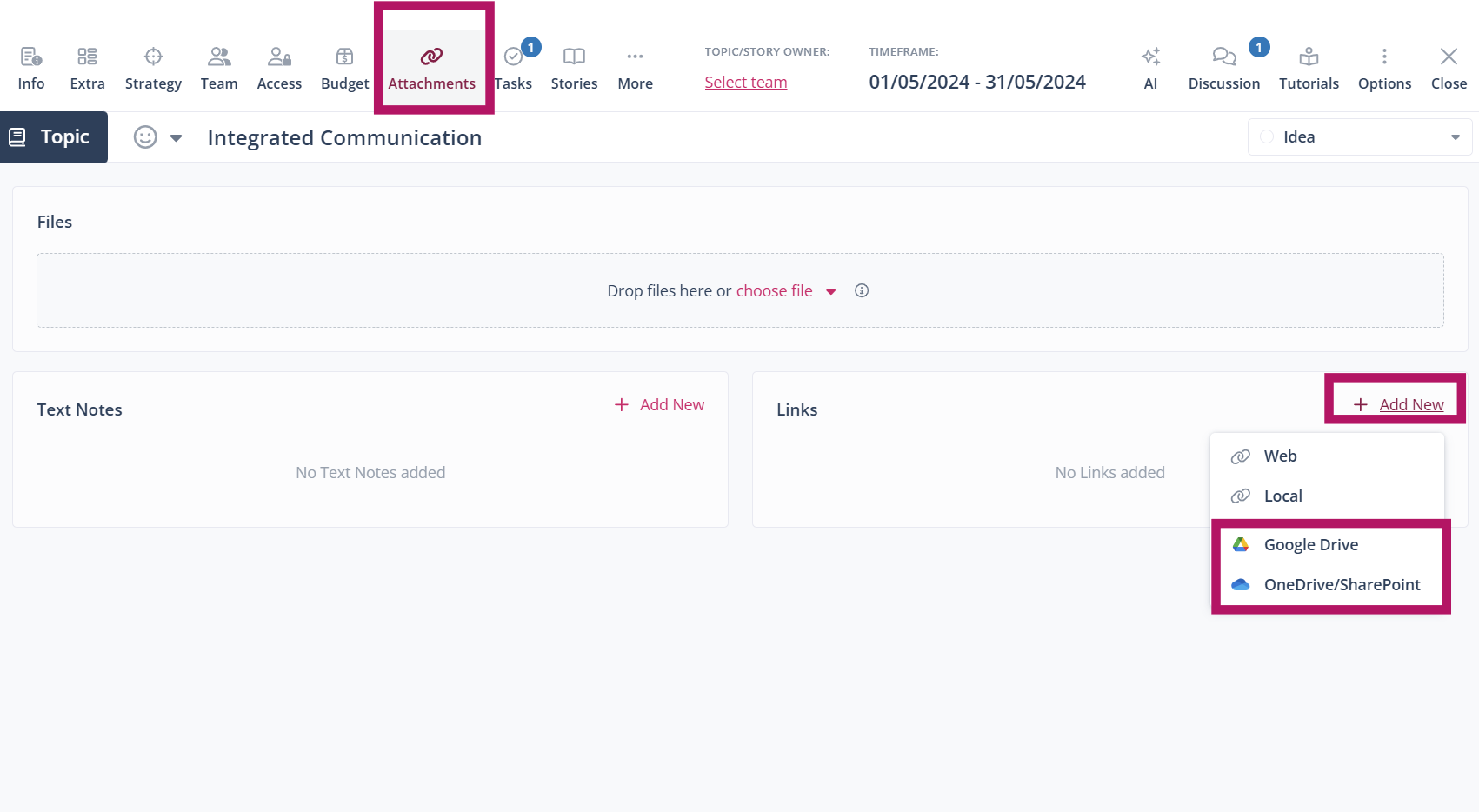Choose OneDrive/SharePoint link option
1479x812 pixels.
(1342, 585)
